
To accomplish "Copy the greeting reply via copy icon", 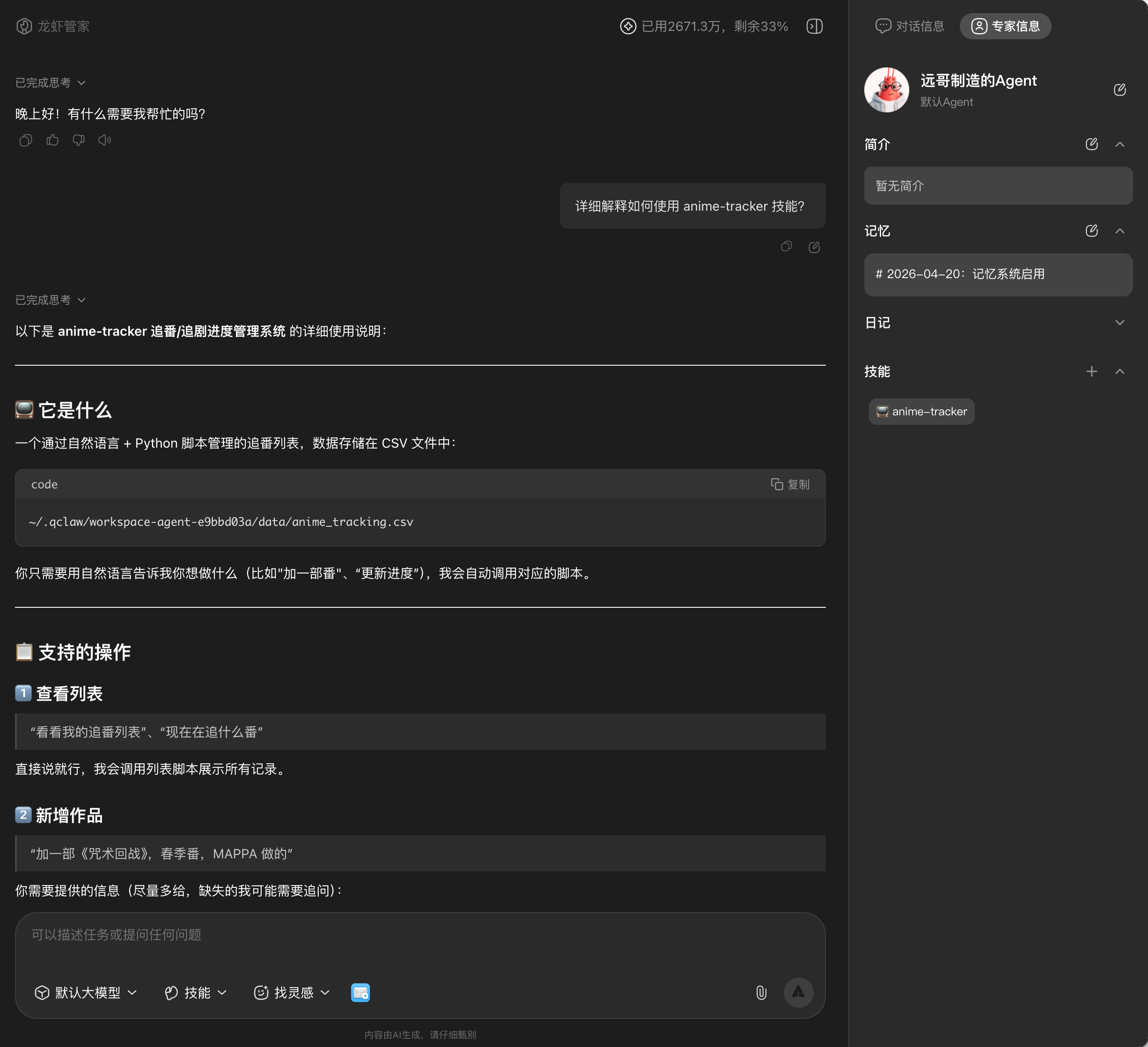I will click(26, 140).
